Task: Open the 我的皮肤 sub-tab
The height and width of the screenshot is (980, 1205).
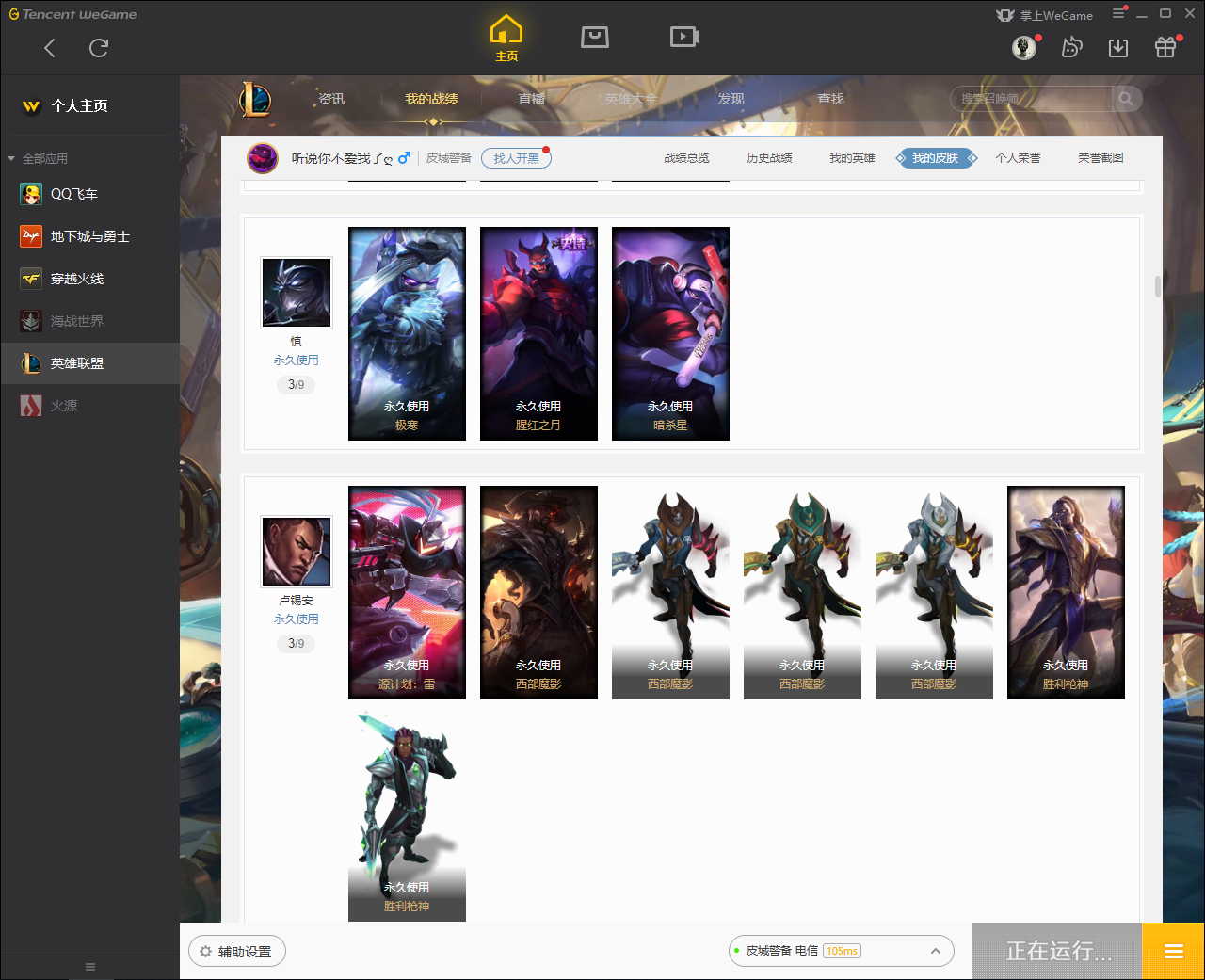Action: pos(935,158)
